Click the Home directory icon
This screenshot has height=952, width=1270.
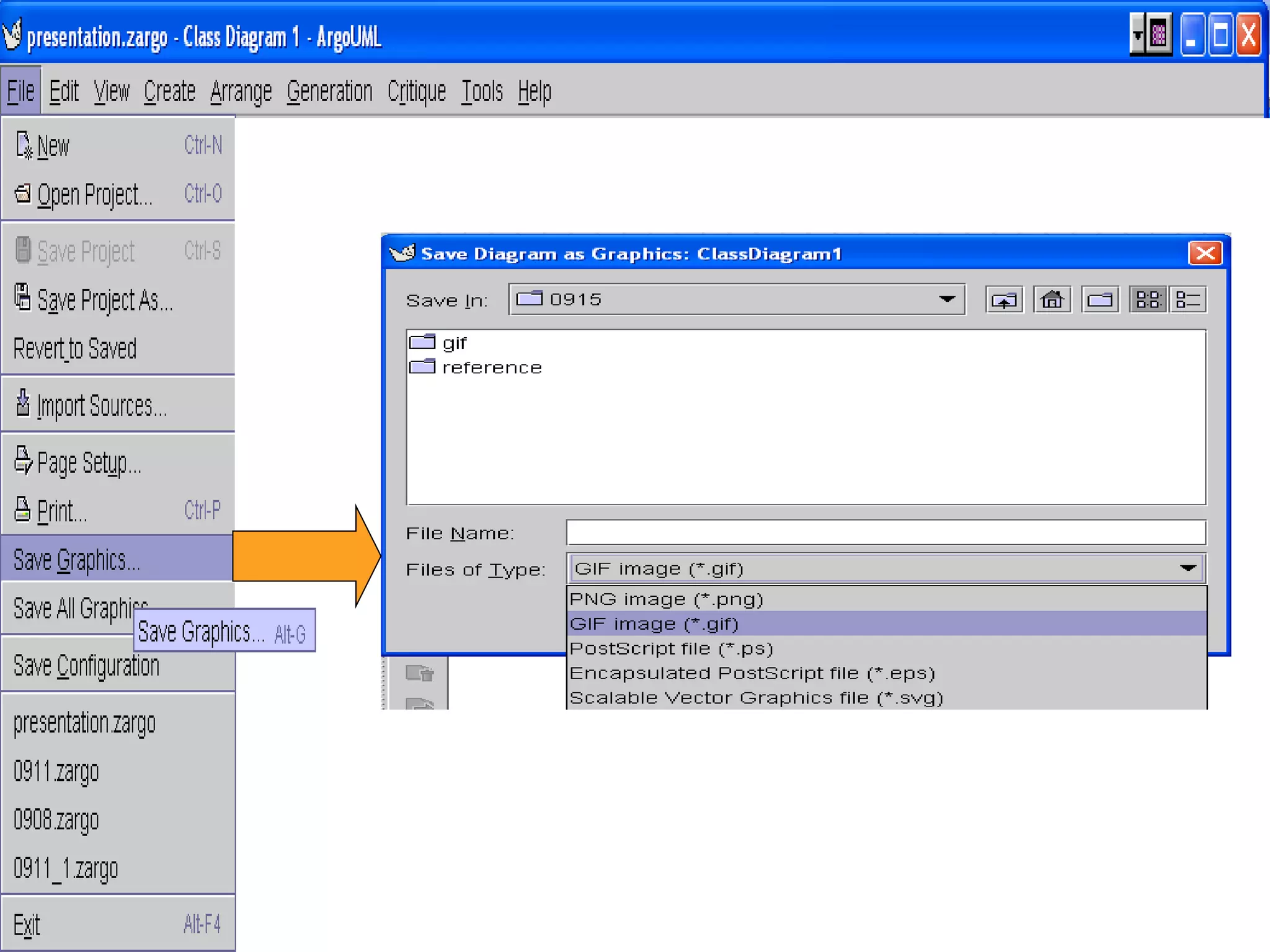[x=1052, y=301]
